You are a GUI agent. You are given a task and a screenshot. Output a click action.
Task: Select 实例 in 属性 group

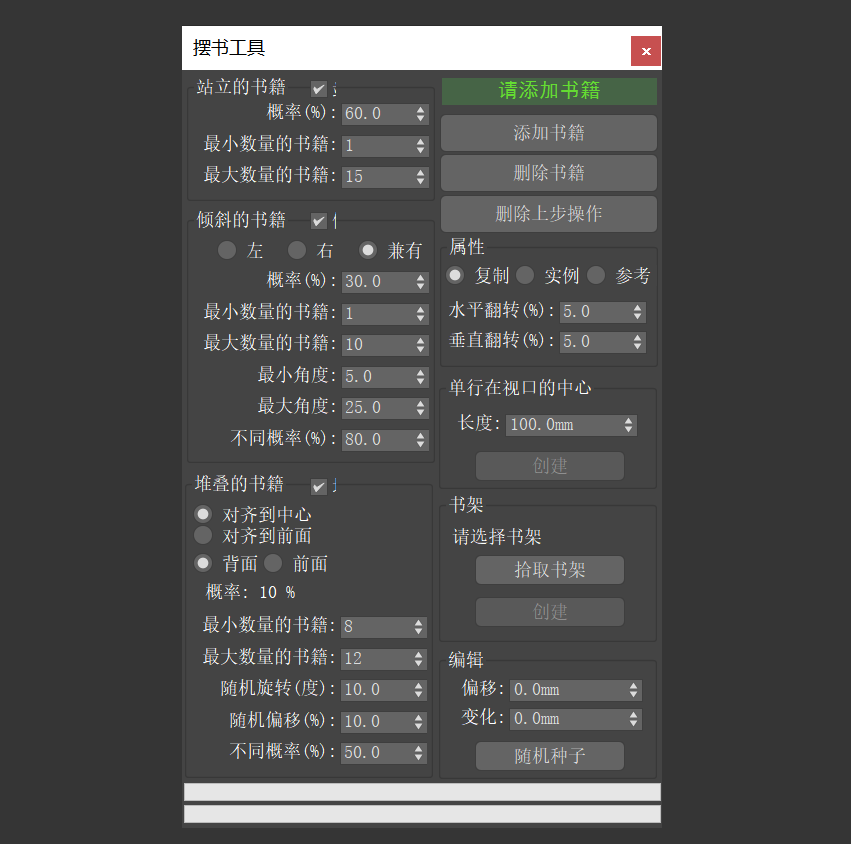[525, 275]
